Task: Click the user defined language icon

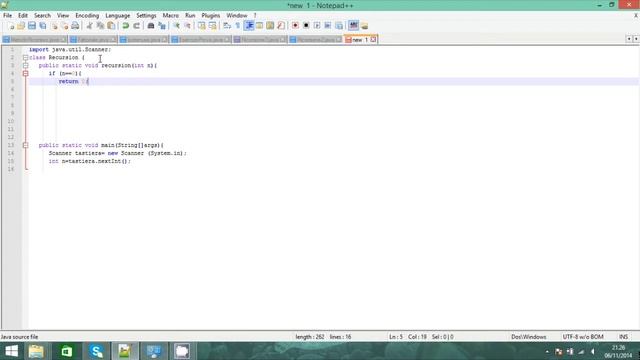Action: 259,26
